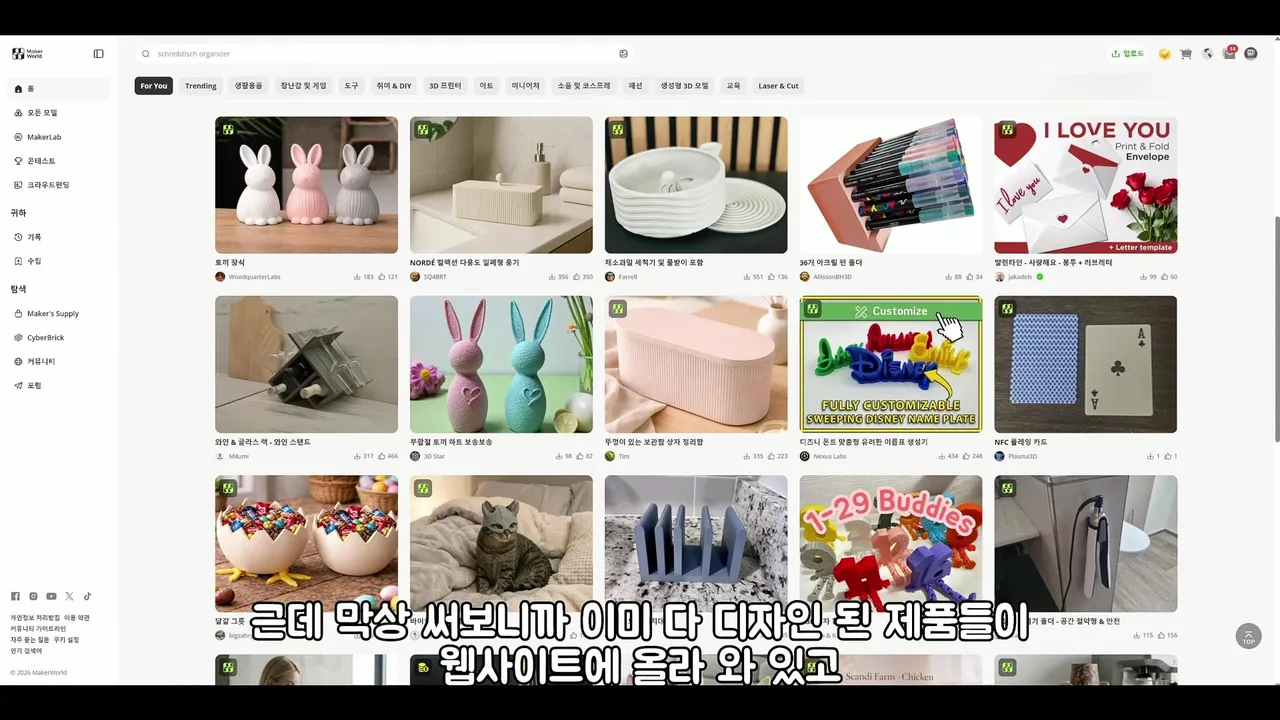Open MakerWorld Instagram icon
Image resolution: width=1280 pixels, height=720 pixels.
click(x=33, y=596)
